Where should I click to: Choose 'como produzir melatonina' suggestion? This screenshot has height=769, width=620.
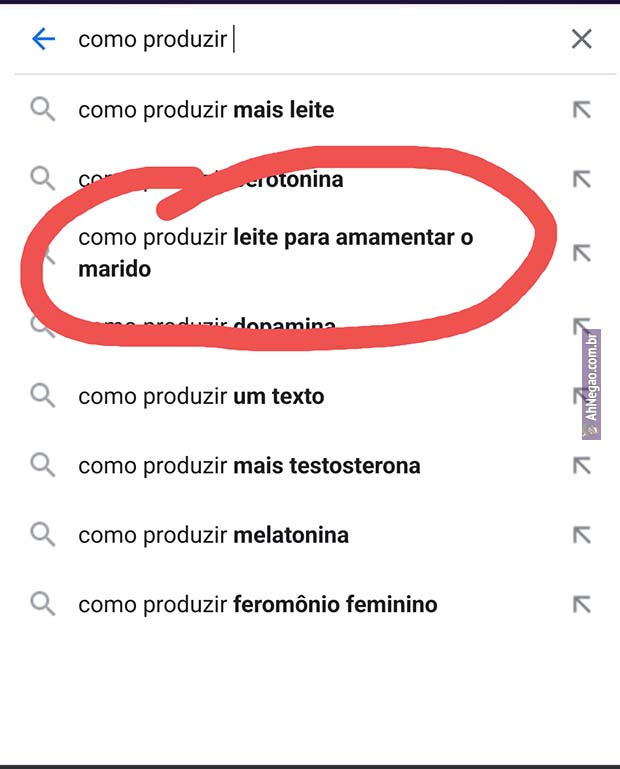213,535
